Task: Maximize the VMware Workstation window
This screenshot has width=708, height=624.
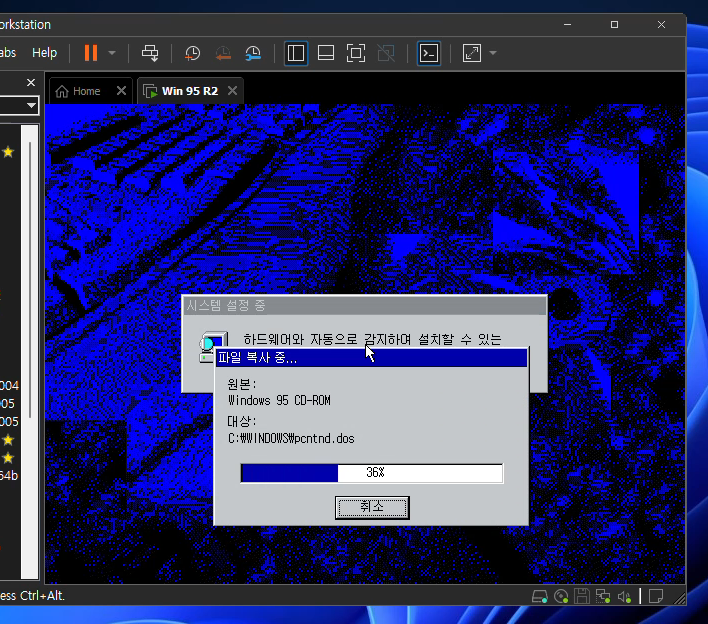Action: (x=615, y=24)
